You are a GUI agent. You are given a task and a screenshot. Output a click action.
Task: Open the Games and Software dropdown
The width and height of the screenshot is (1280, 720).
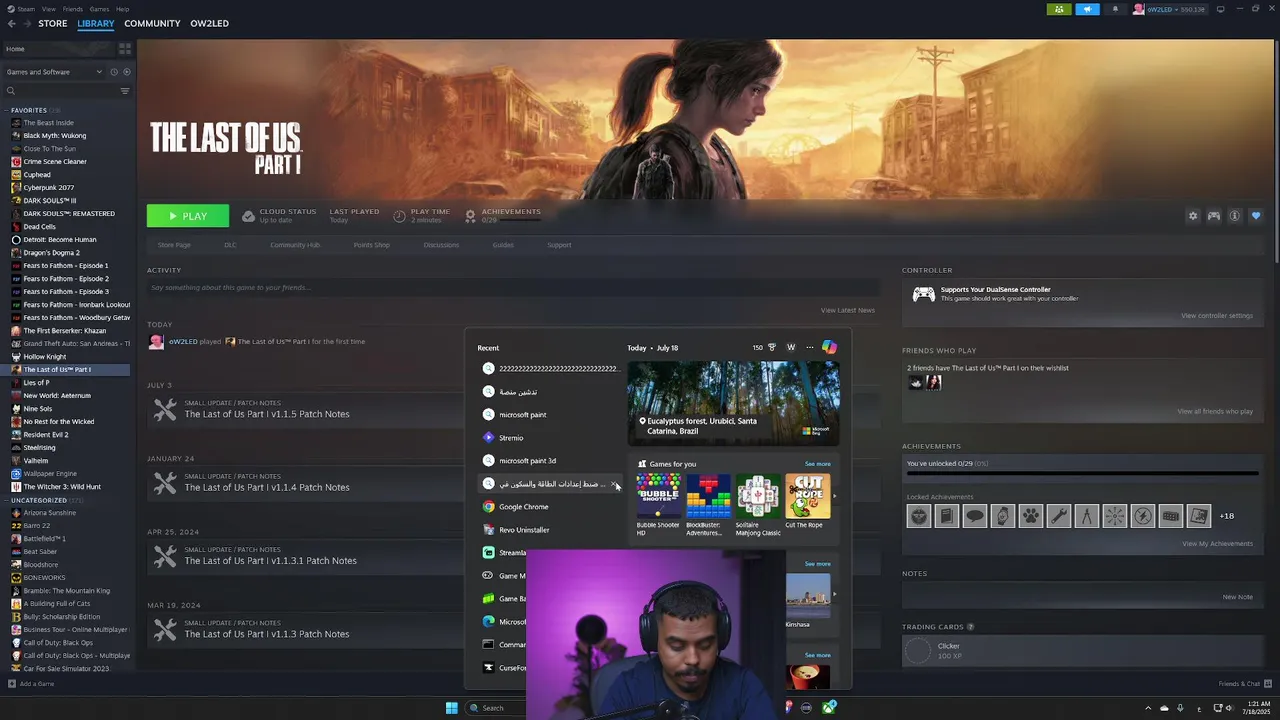point(54,72)
